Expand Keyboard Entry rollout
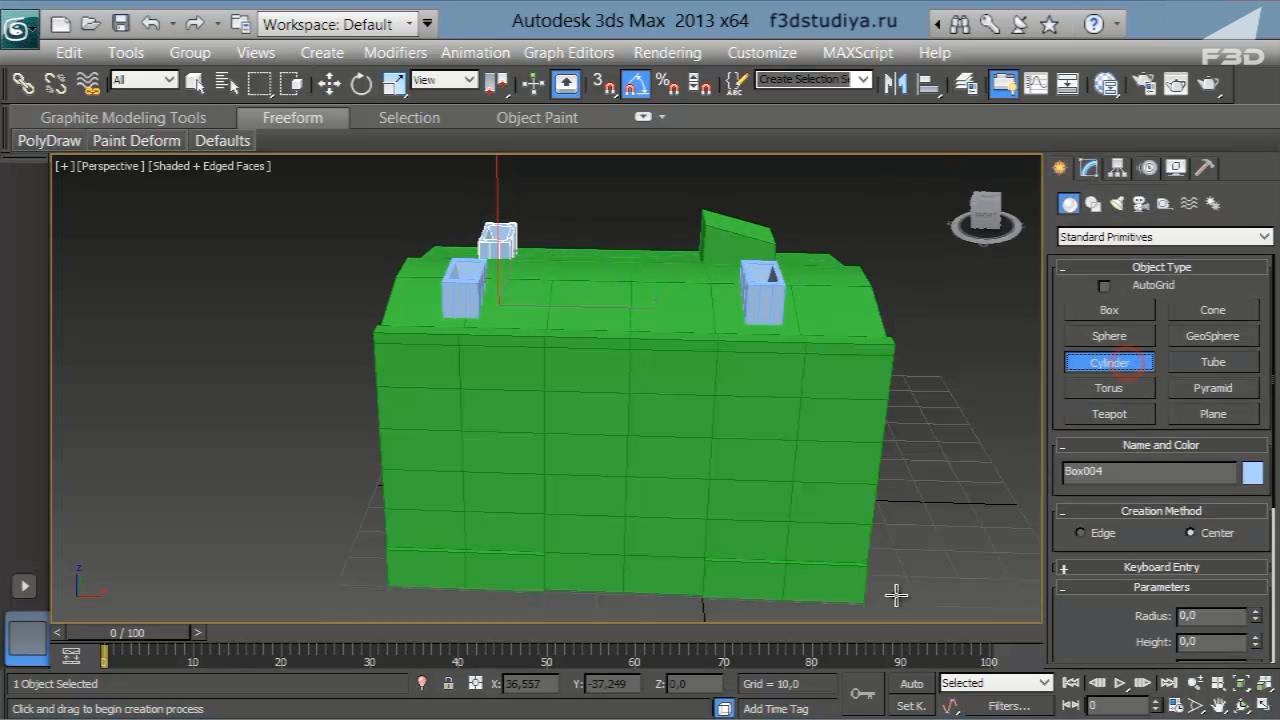Viewport: 1280px width, 720px height. click(x=1161, y=567)
